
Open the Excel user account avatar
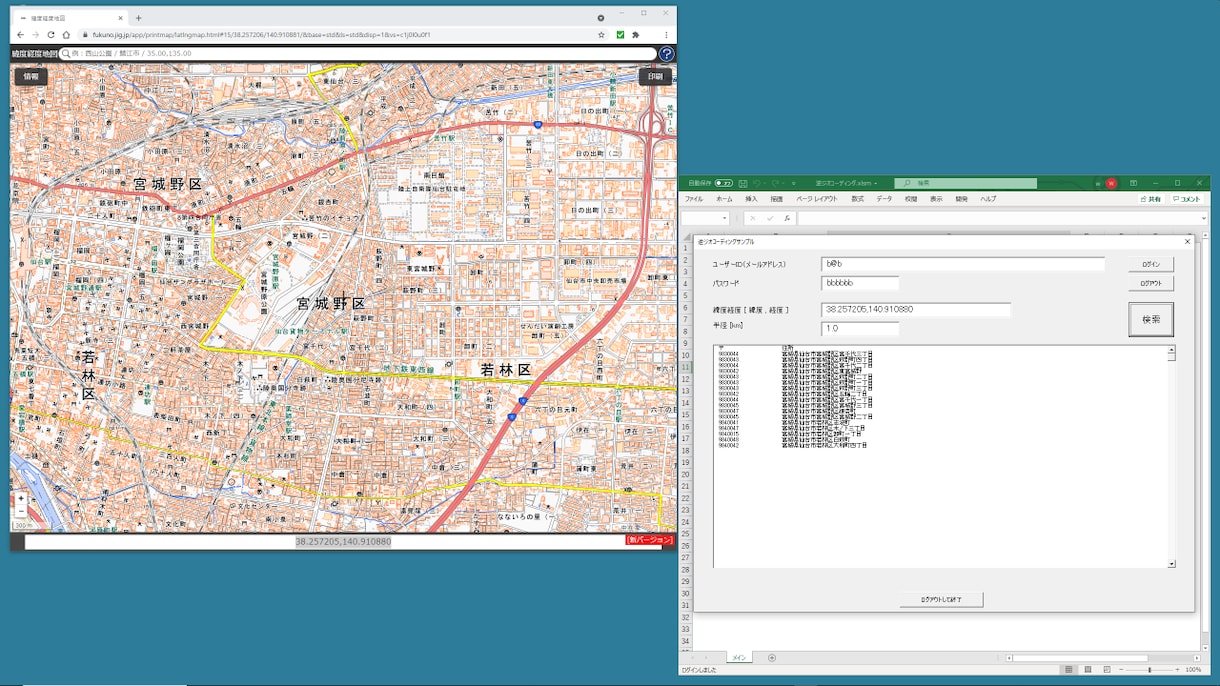[x=1111, y=183]
